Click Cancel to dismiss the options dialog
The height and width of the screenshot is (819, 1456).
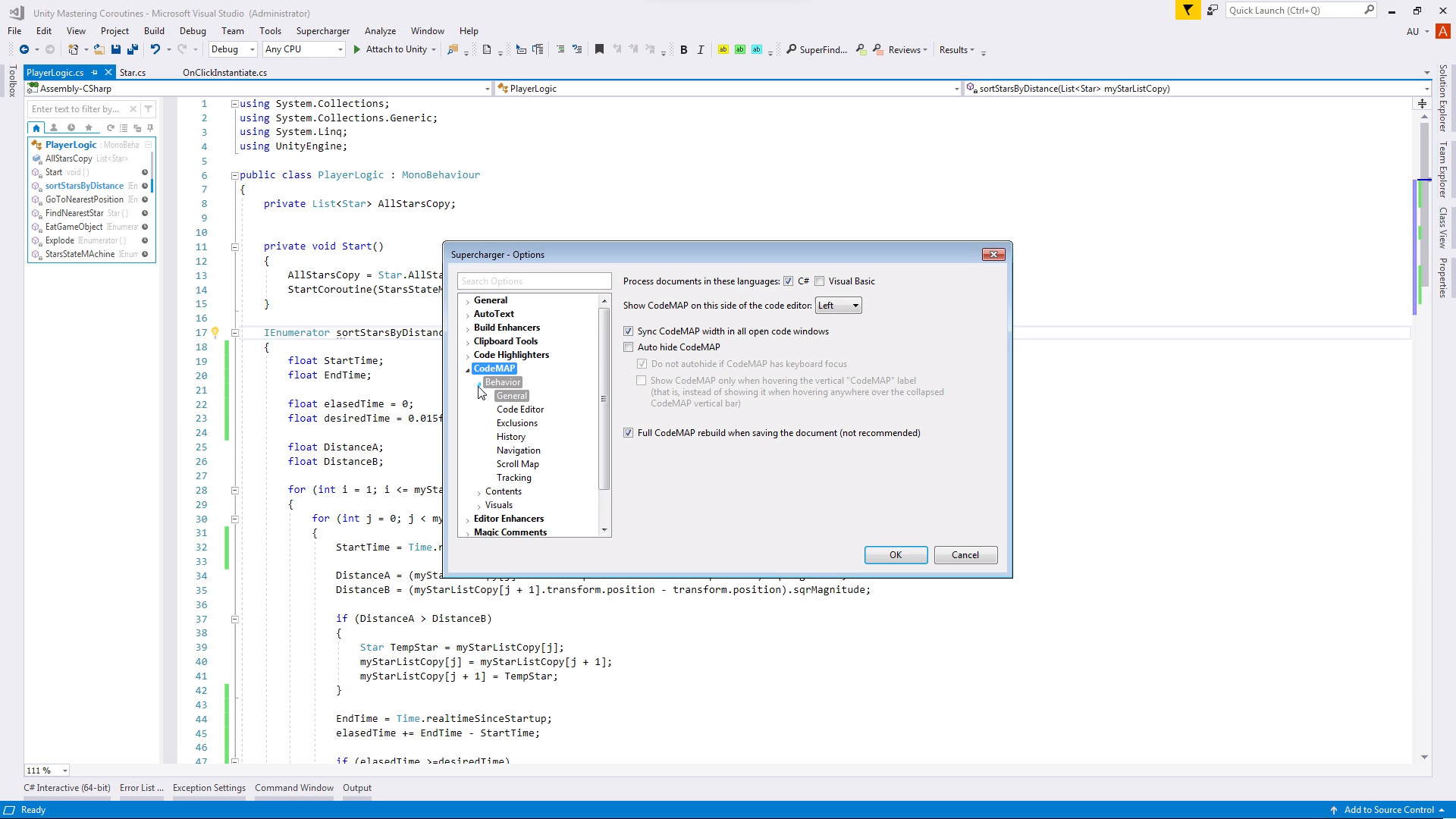[965, 554]
